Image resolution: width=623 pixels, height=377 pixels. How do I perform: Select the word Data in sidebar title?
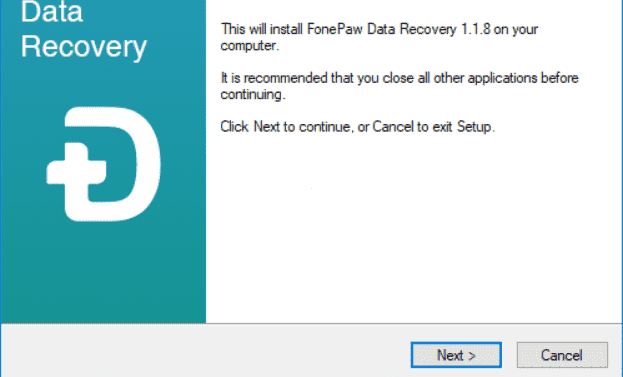52,11
